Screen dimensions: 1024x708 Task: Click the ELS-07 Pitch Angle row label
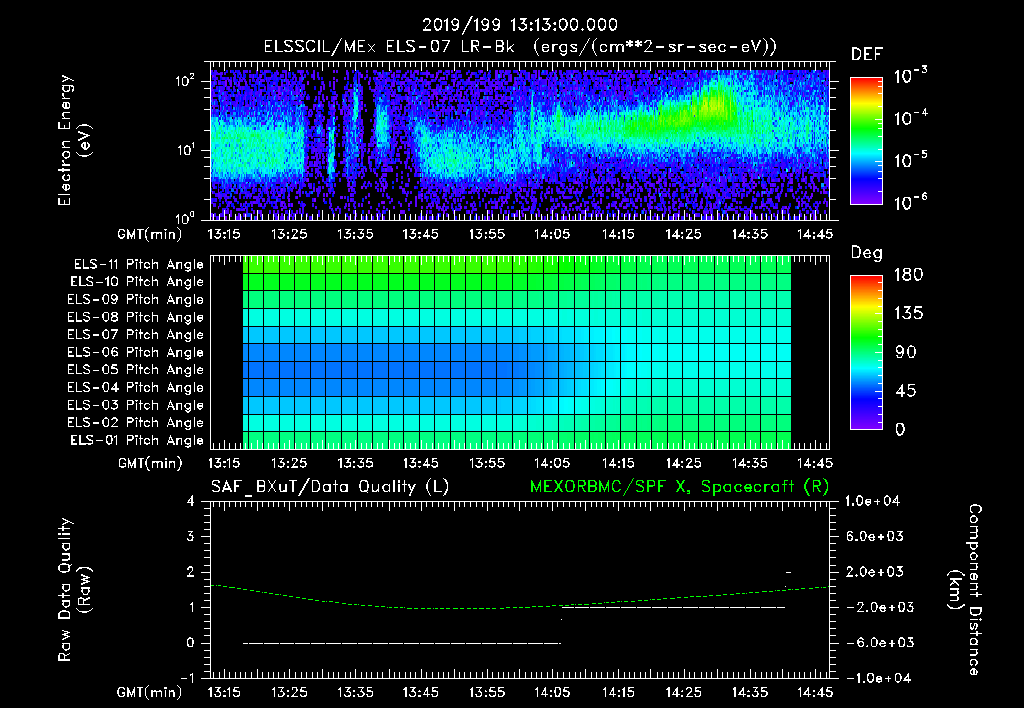[x=135, y=334]
